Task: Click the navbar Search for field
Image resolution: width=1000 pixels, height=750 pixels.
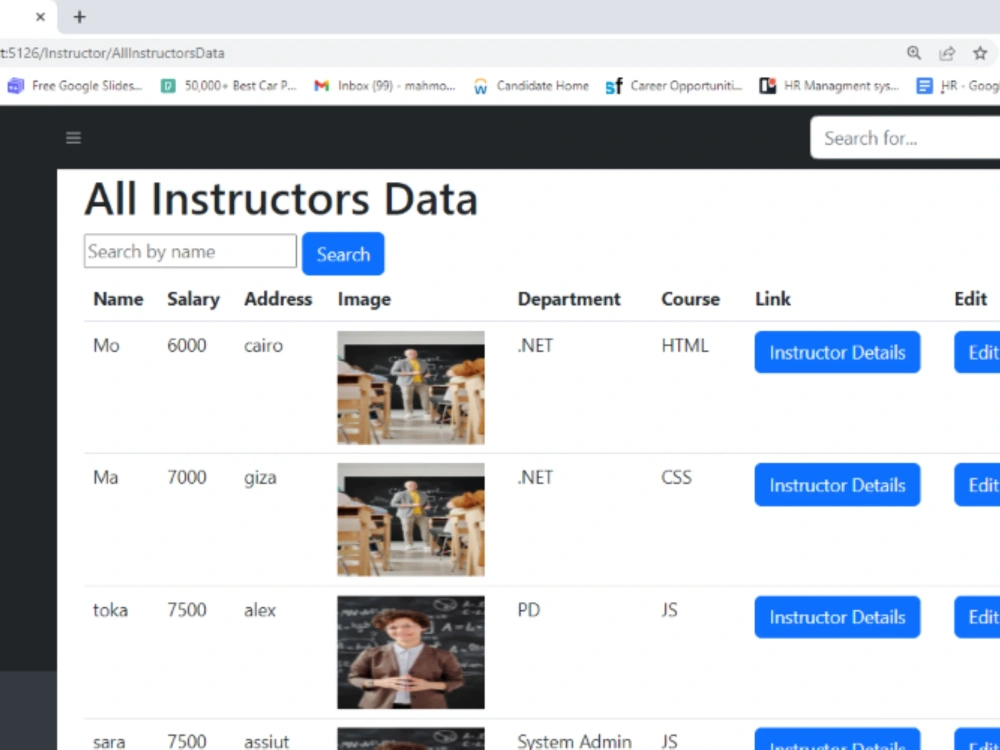Action: tap(905, 138)
